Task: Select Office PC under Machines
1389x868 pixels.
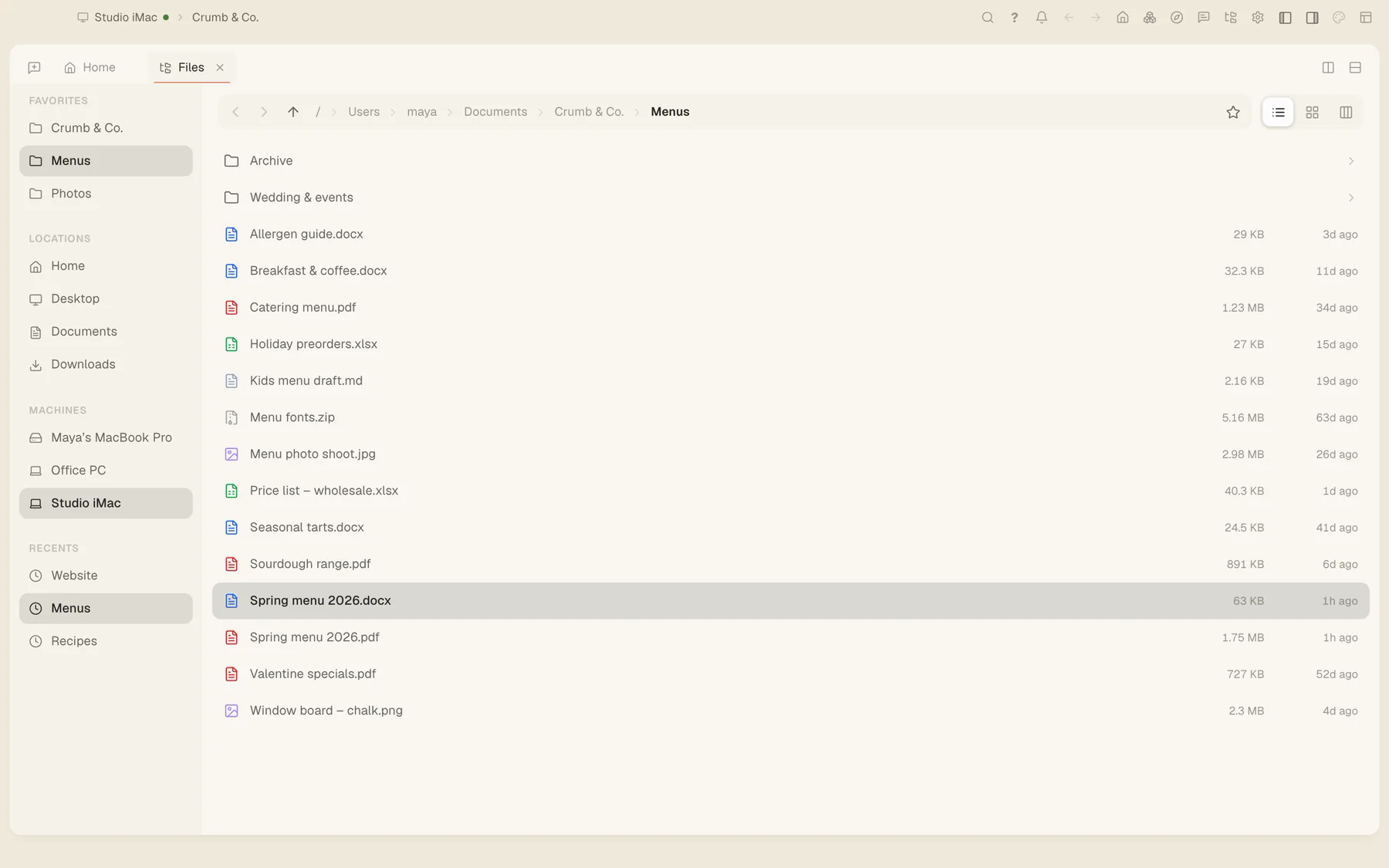Action: tap(106, 470)
